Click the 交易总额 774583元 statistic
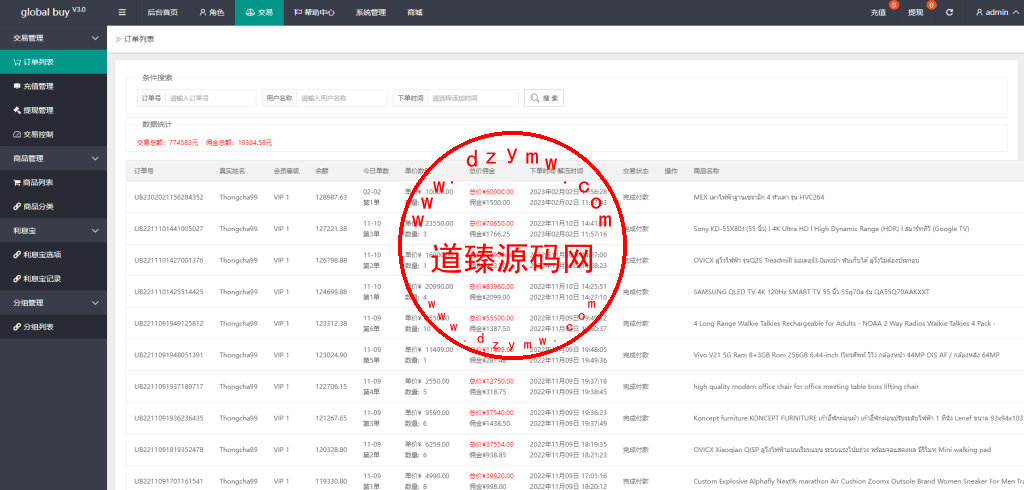This screenshot has width=1024, height=490. click(x=167, y=142)
